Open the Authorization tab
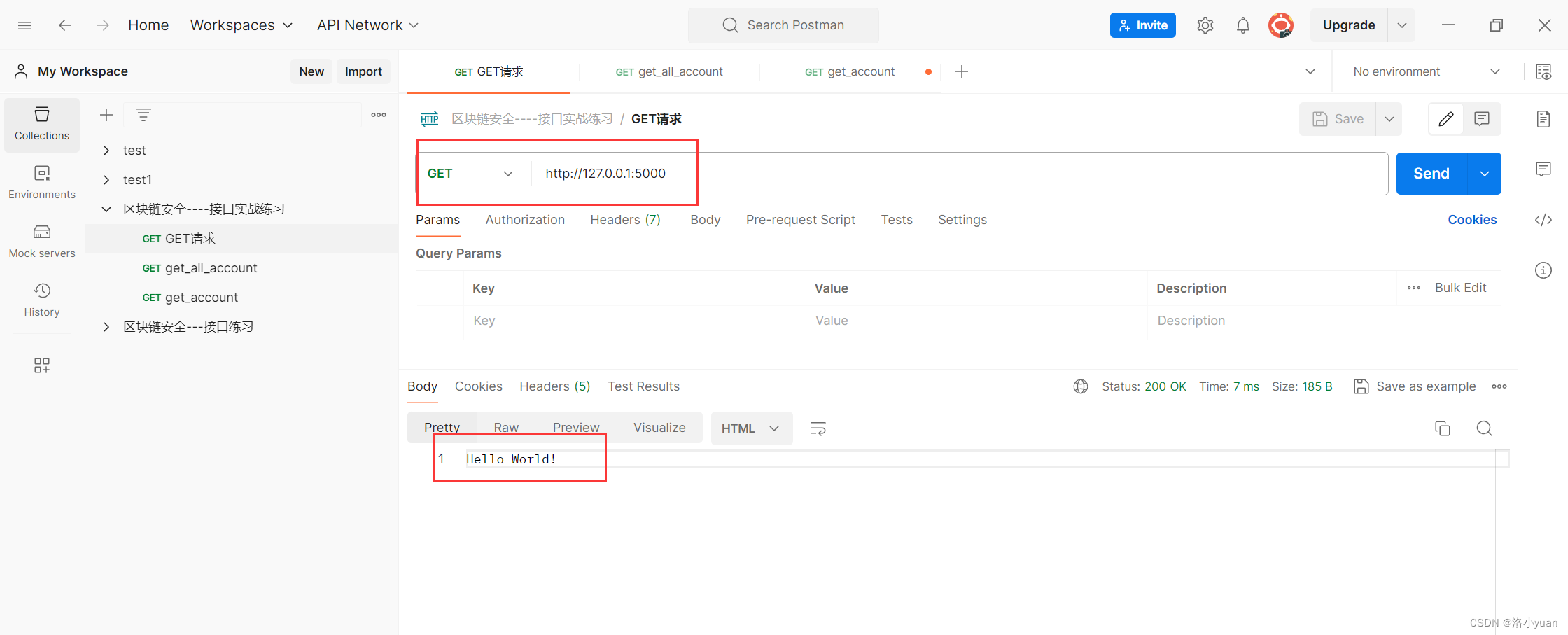 (525, 220)
